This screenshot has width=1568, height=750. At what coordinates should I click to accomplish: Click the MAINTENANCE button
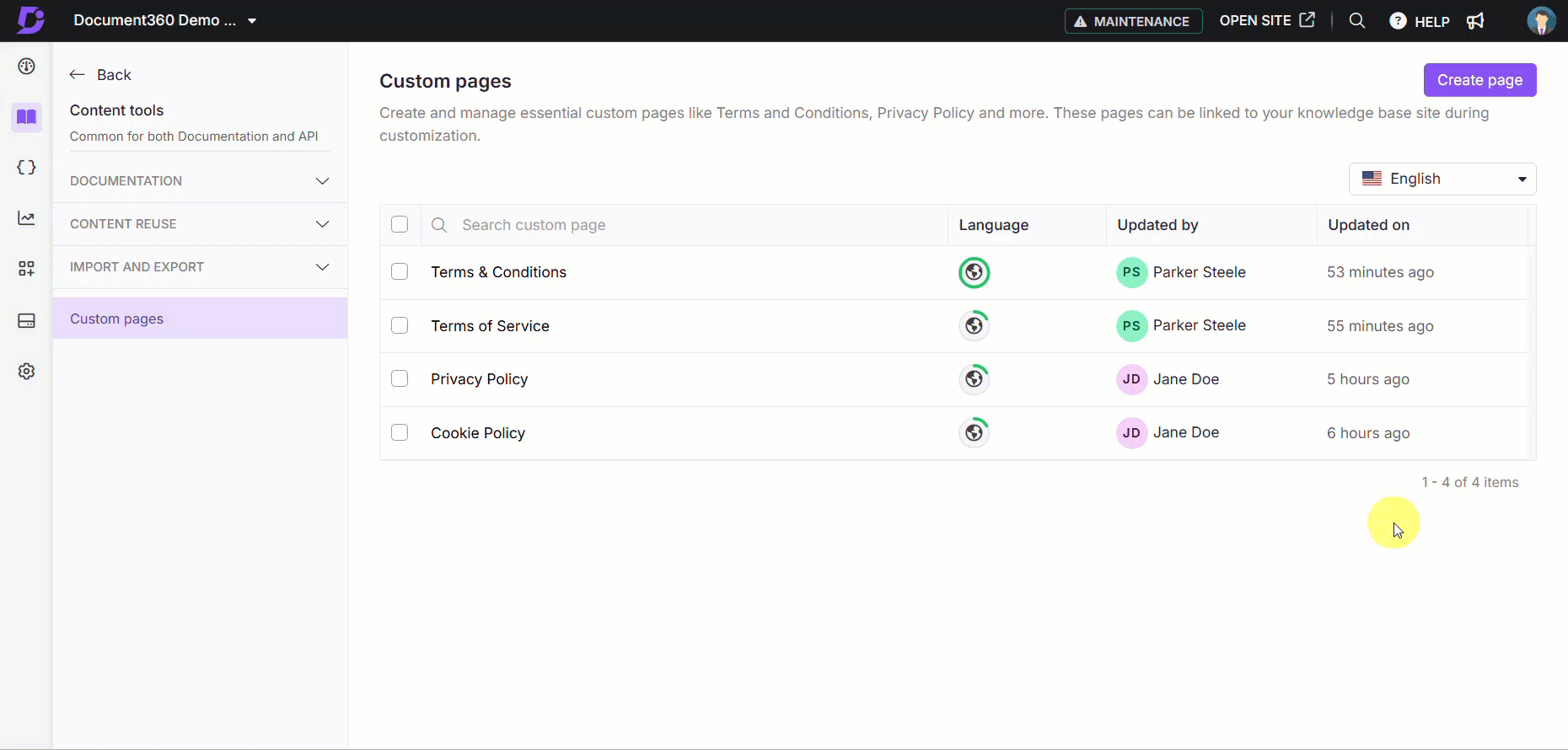pyautogui.click(x=1133, y=21)
